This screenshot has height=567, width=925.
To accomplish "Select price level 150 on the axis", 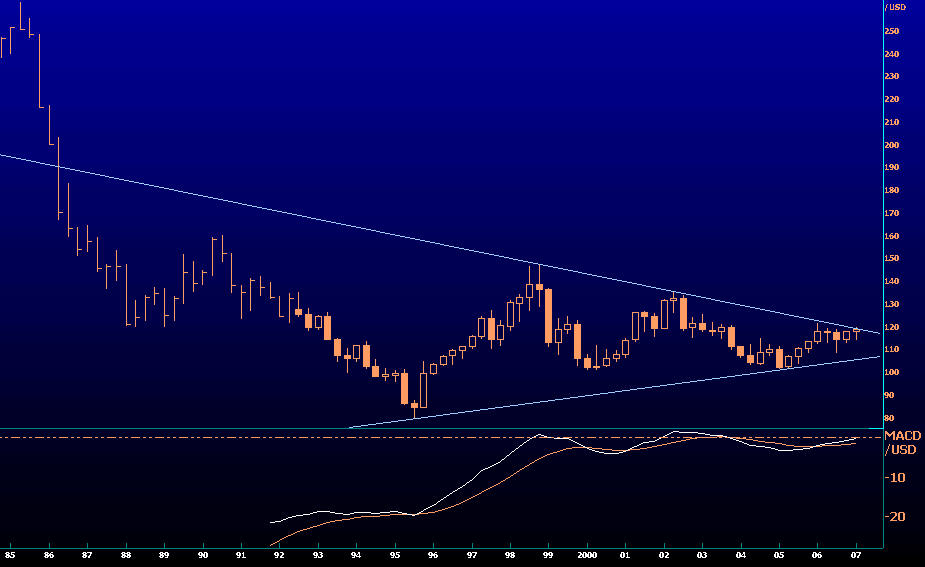I will tap(892, 258).
